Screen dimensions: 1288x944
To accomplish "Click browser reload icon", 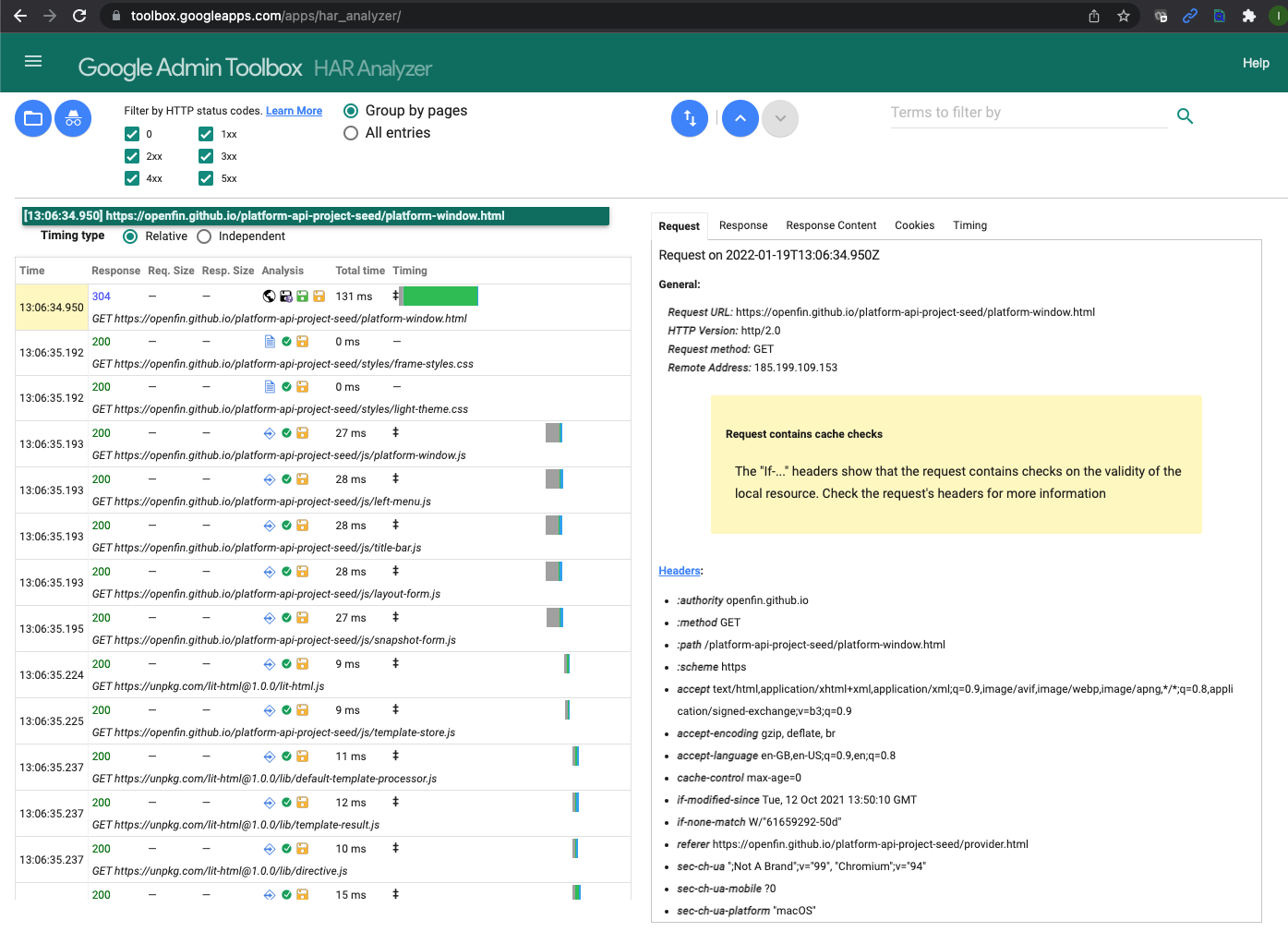I will pos(79,16).
